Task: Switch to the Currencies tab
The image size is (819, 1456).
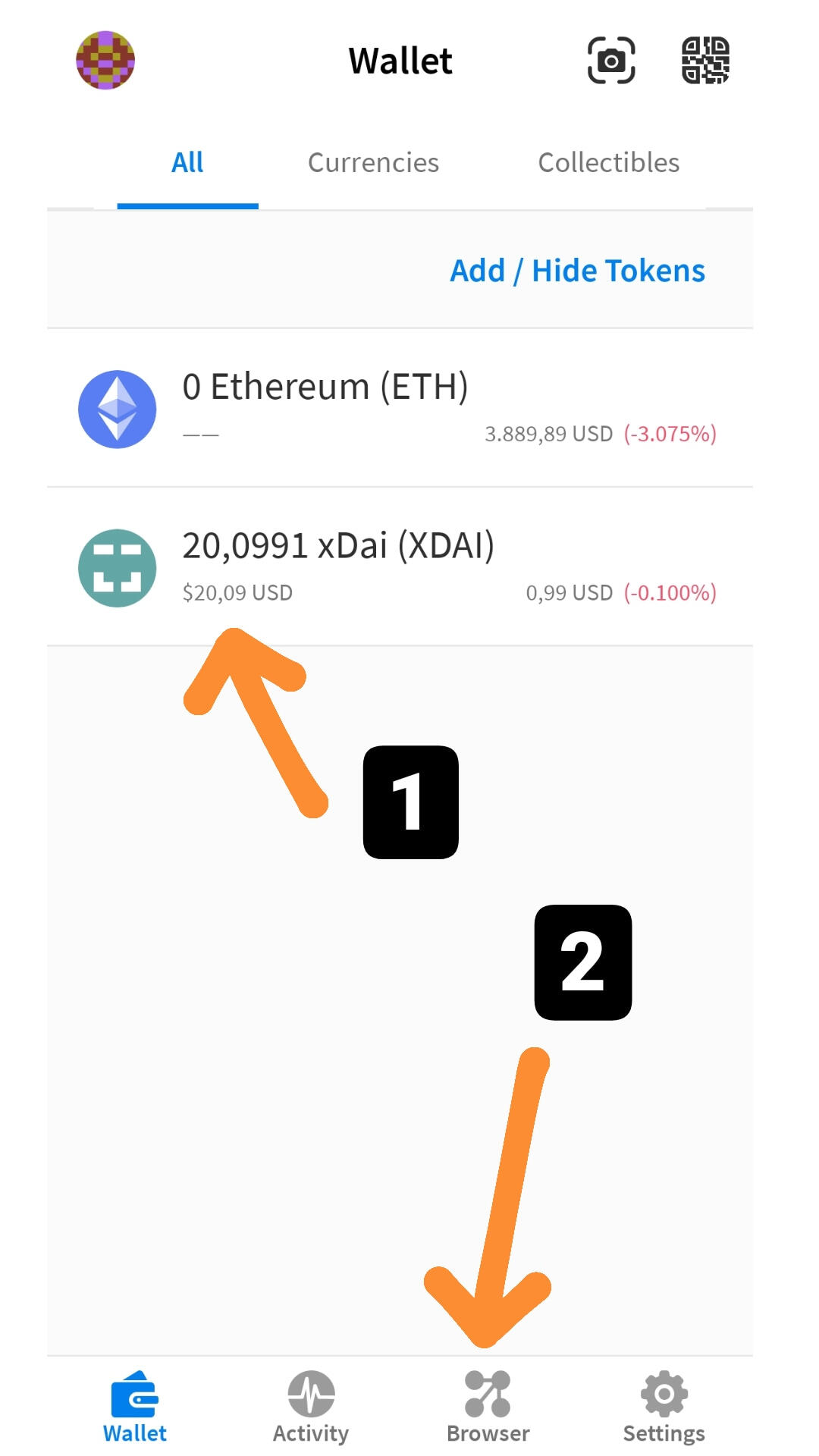Action: (x=373, y=162)
